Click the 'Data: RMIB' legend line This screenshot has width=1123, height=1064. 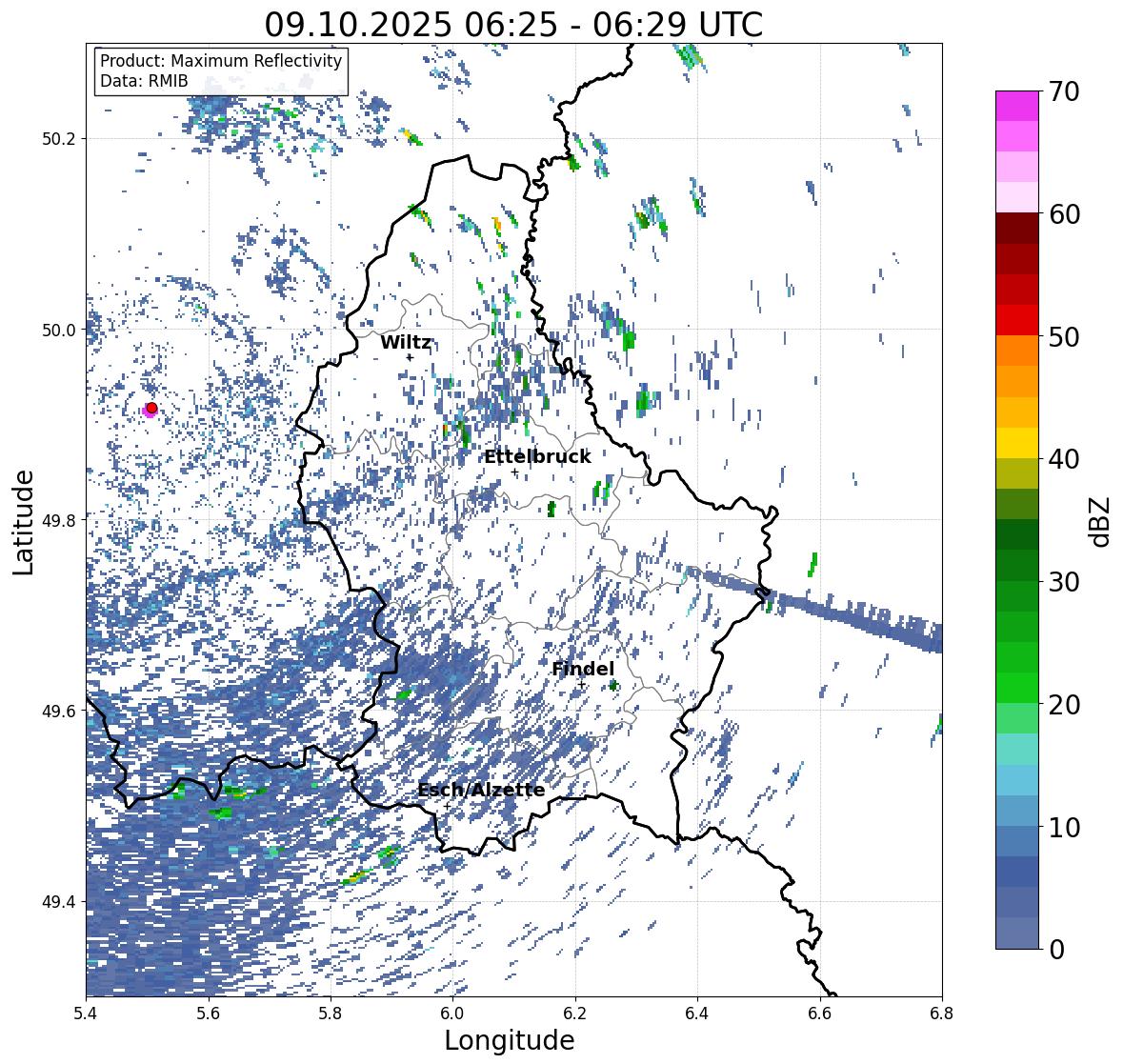pos(144,81)
